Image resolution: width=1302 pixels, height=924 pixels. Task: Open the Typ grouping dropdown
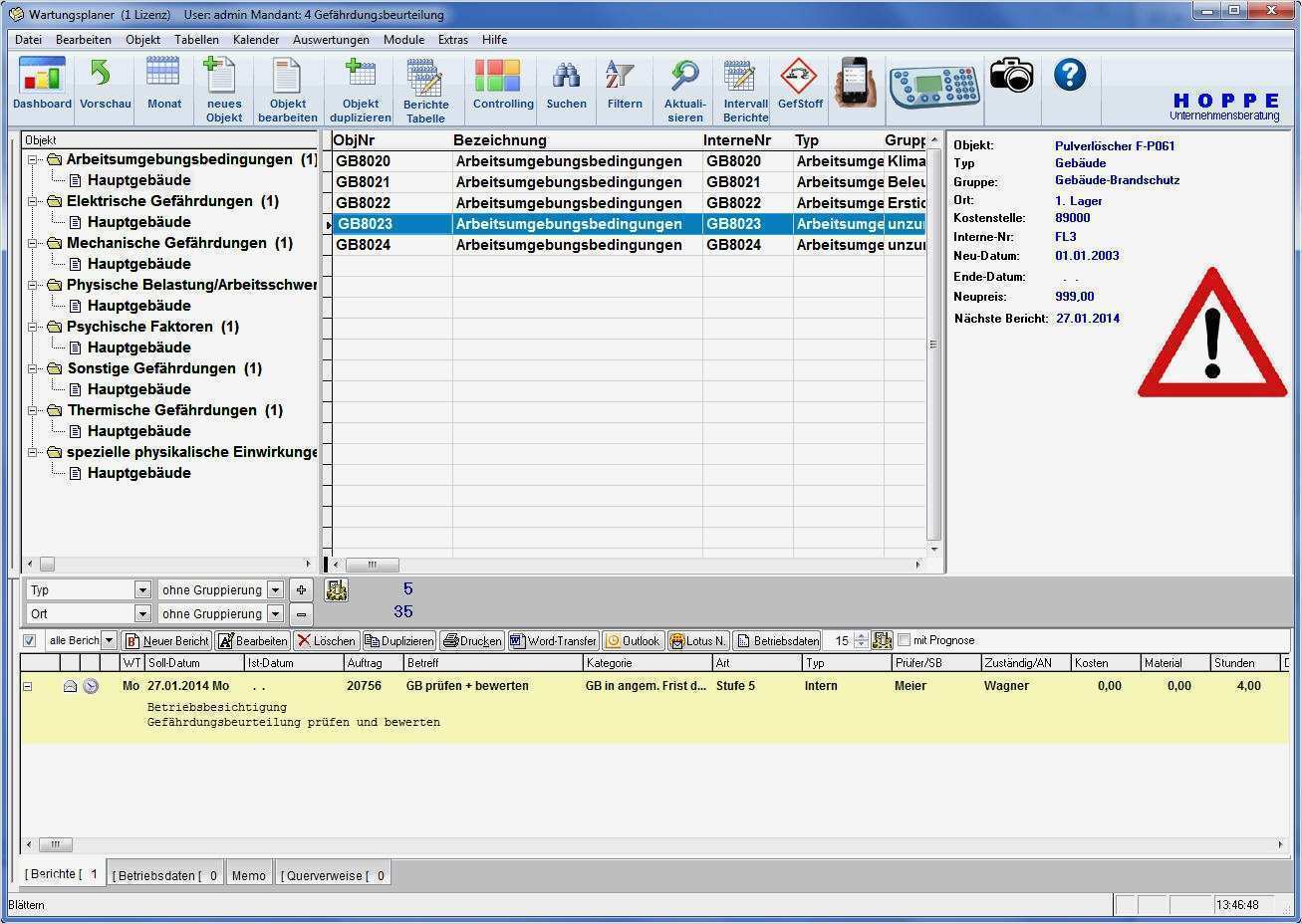[x=142, y=590]
